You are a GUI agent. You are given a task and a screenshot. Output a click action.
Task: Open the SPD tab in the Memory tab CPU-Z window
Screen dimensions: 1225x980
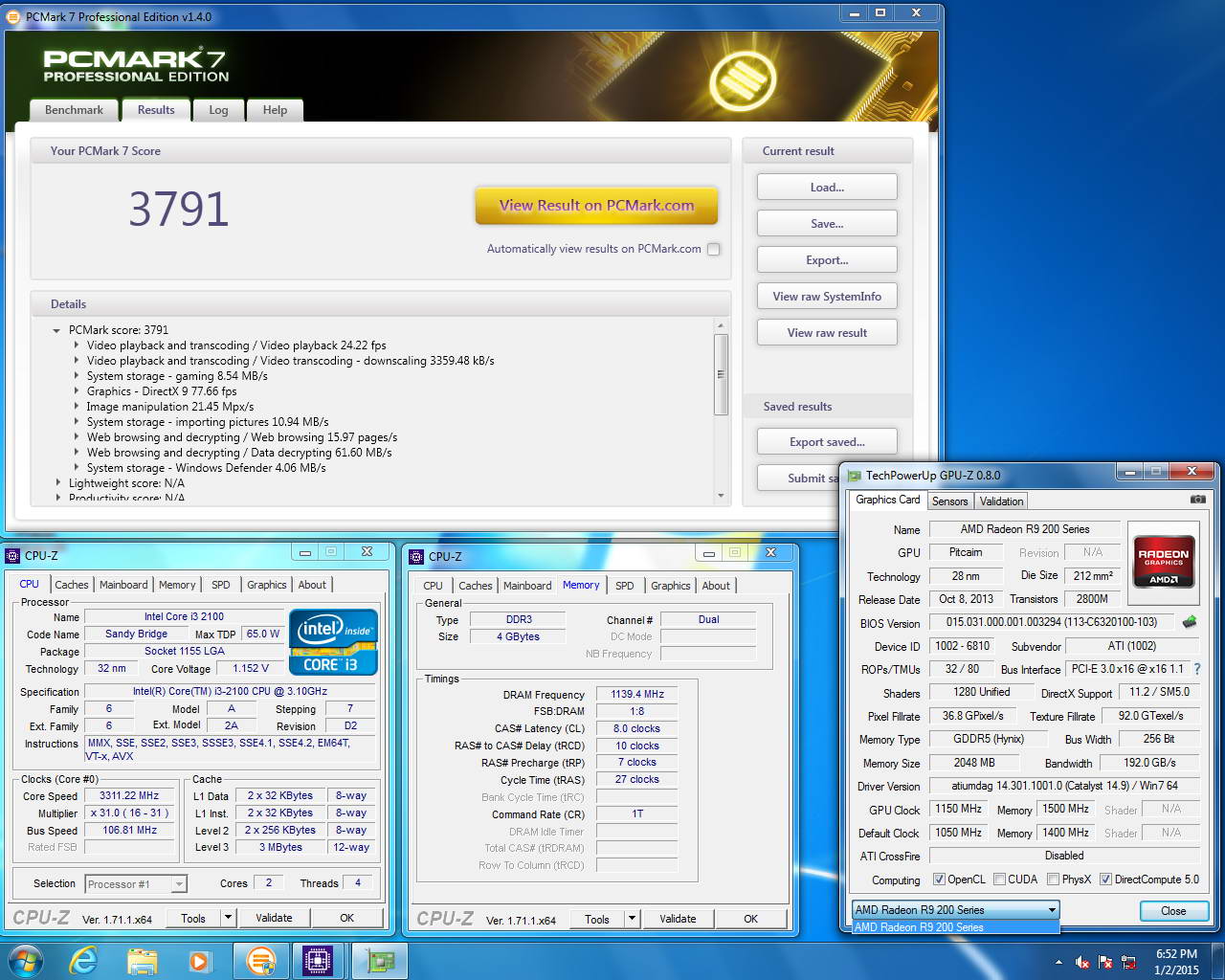click(625, 586)
